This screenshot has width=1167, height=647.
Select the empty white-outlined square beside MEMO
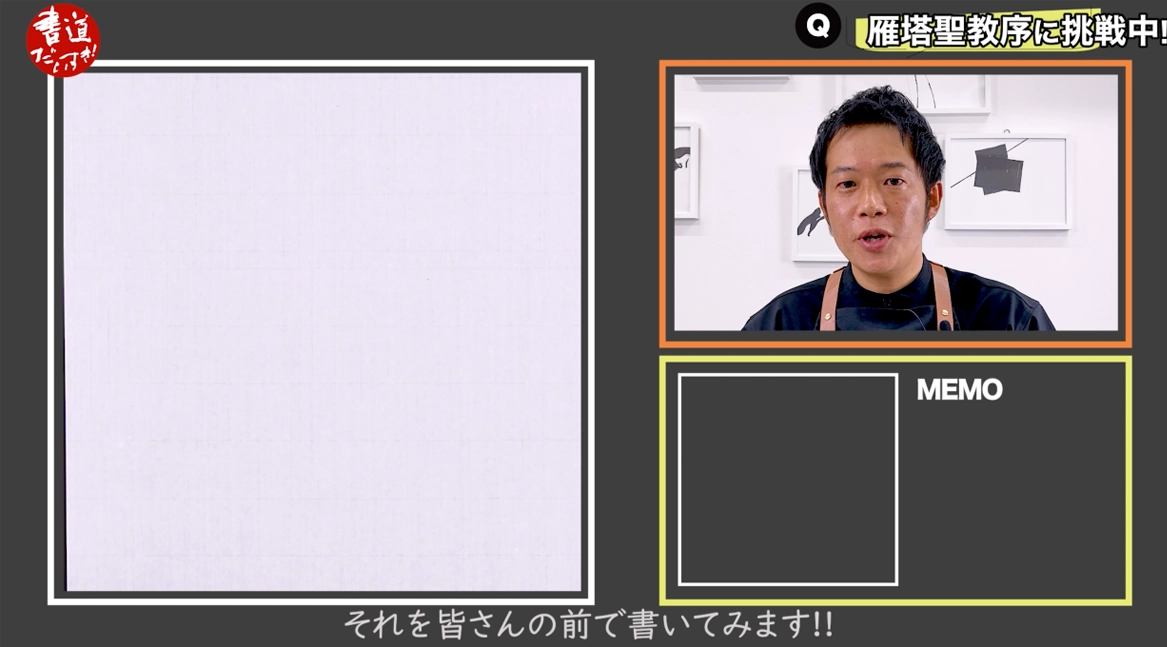coord(788,479)
